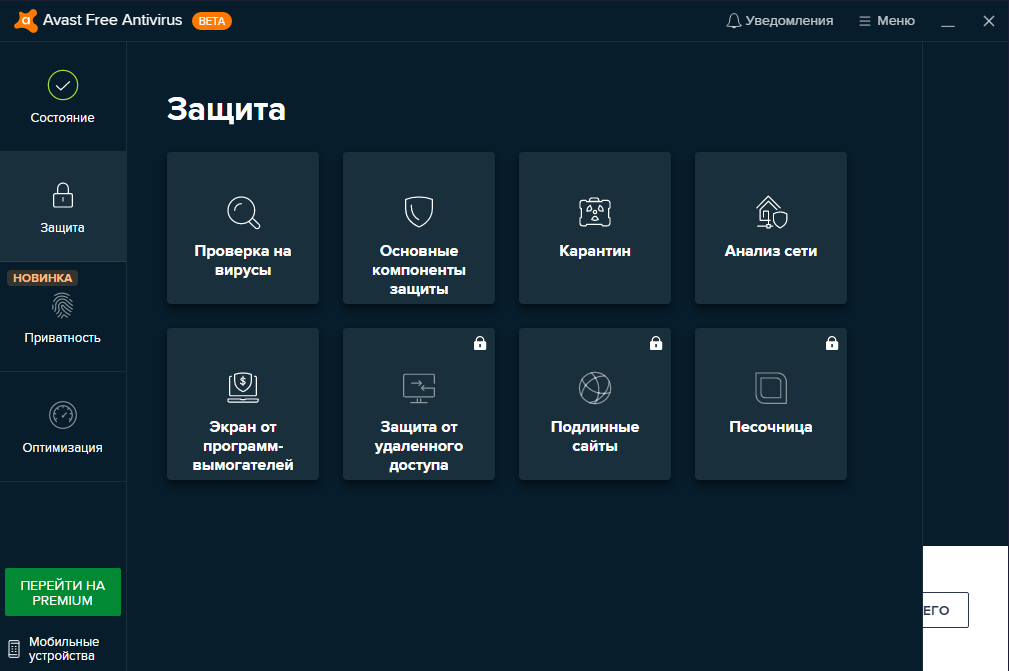Image resolution: width=1009 pixels, height=671 pixels.
Task: Open the Анализ сети tile label
Action: tap(771, 251)
